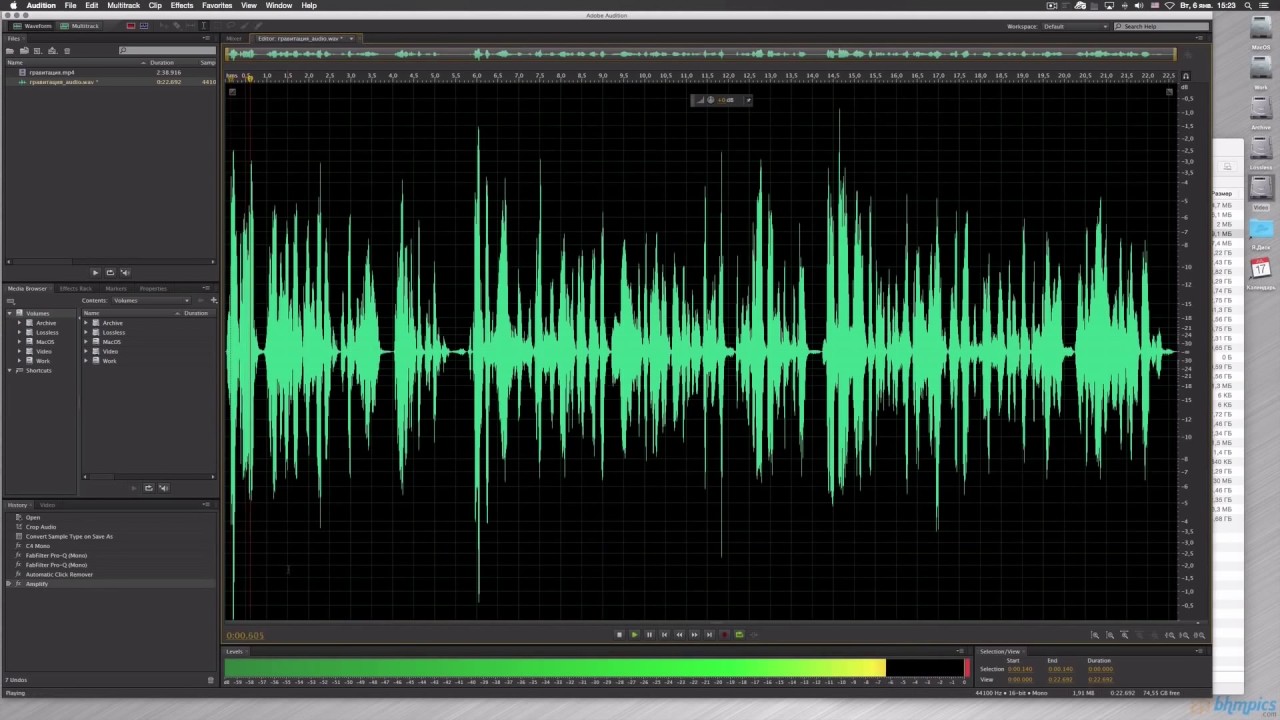1280x720 pixels.
Task: Toggle auto-play in Files panel preview
Action: 125,272
